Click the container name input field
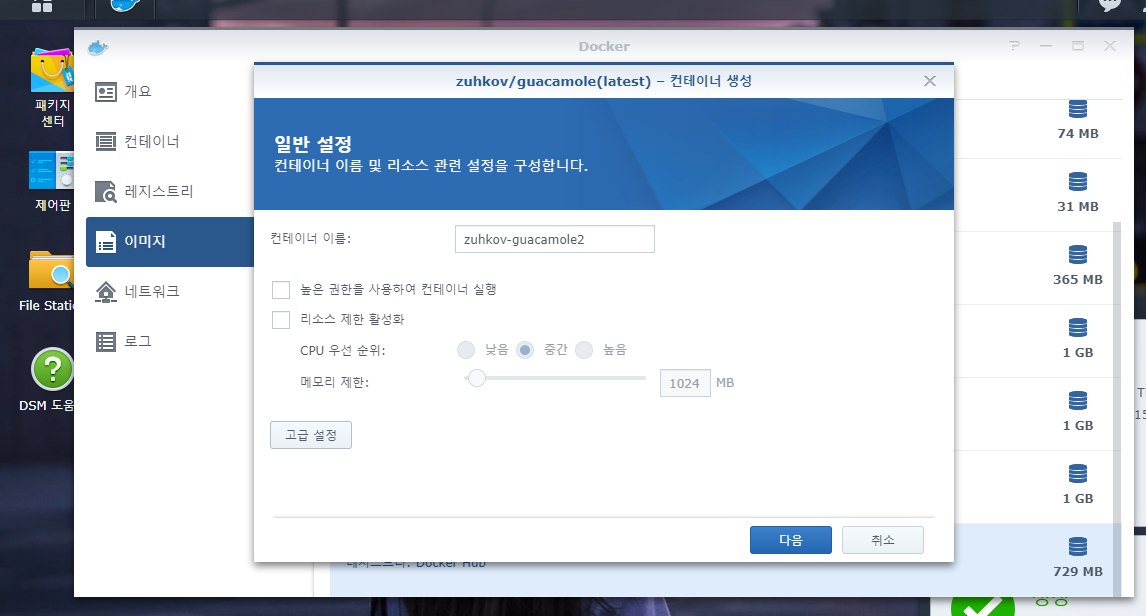 point(555,239)
